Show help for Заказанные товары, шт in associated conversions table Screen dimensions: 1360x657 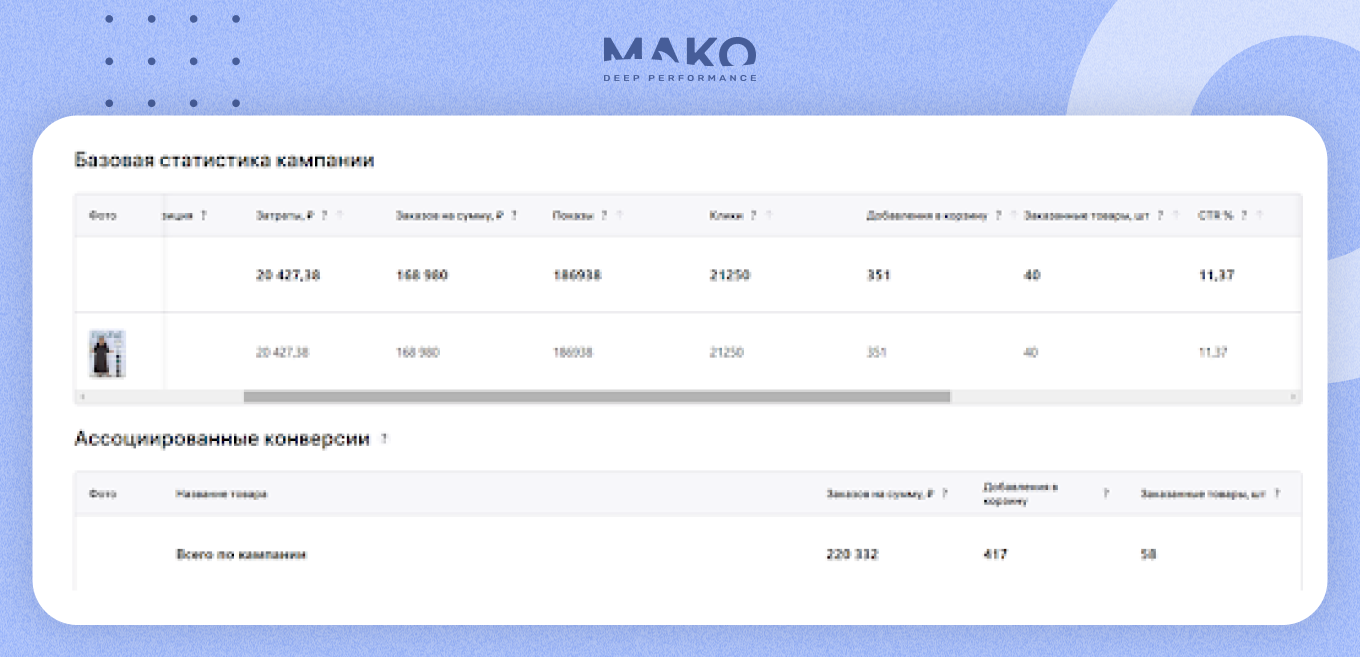click(1277, 493)
